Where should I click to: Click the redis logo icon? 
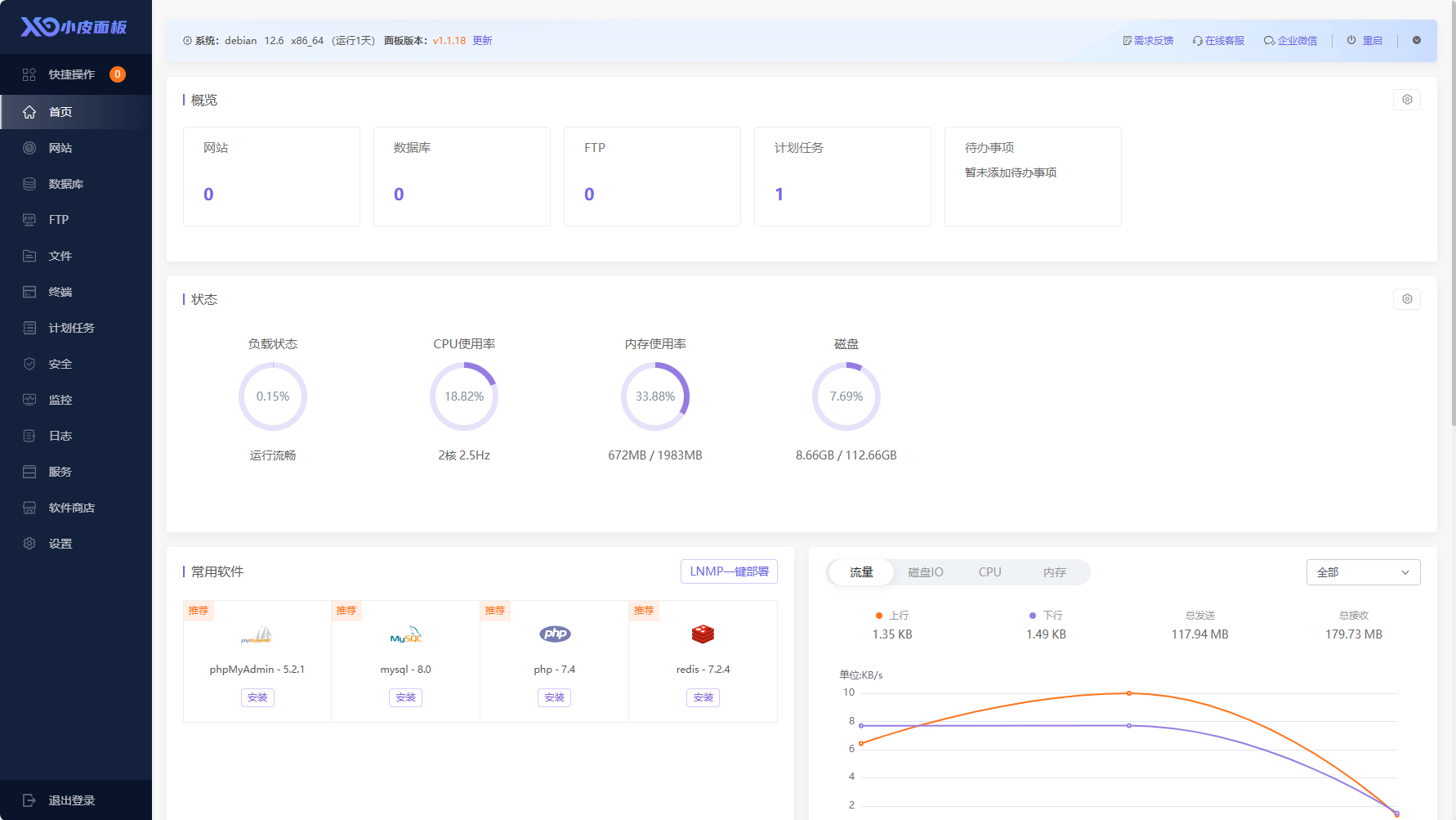[703, 634]
